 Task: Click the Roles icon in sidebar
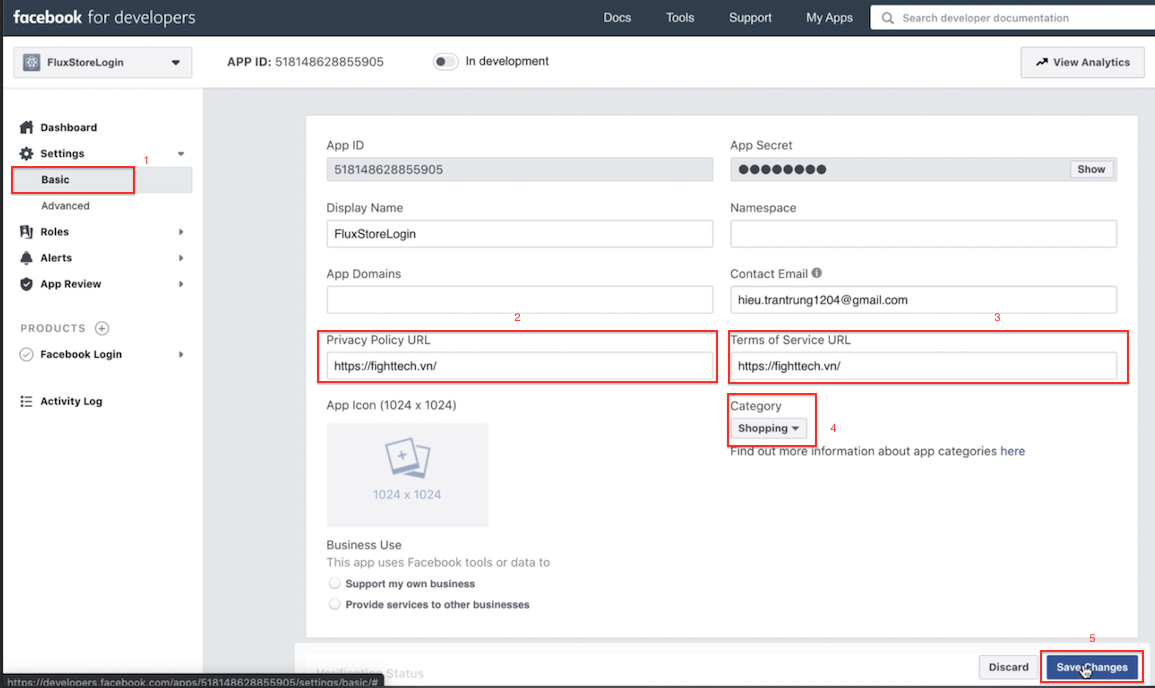point(27,231)
